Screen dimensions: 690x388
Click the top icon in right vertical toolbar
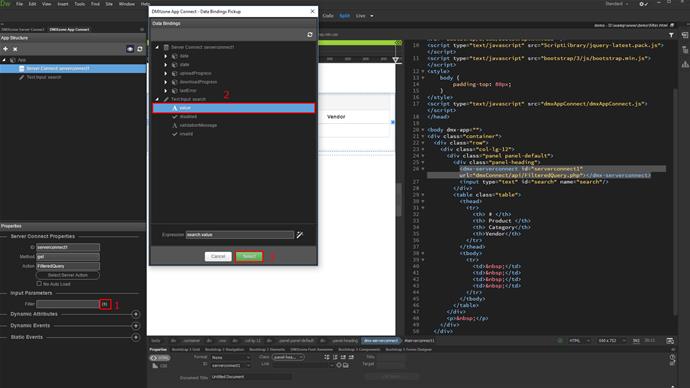685,35
